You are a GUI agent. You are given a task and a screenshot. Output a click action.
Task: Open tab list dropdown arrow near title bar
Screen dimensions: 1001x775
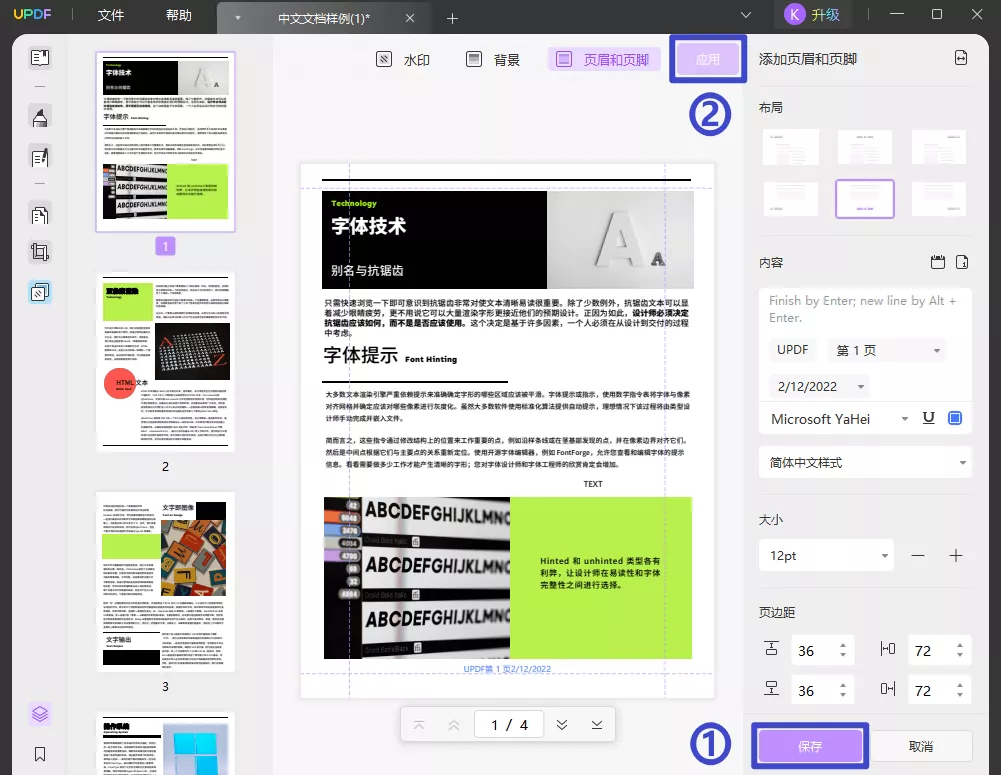pyautogui.click(x=745, y=15)
